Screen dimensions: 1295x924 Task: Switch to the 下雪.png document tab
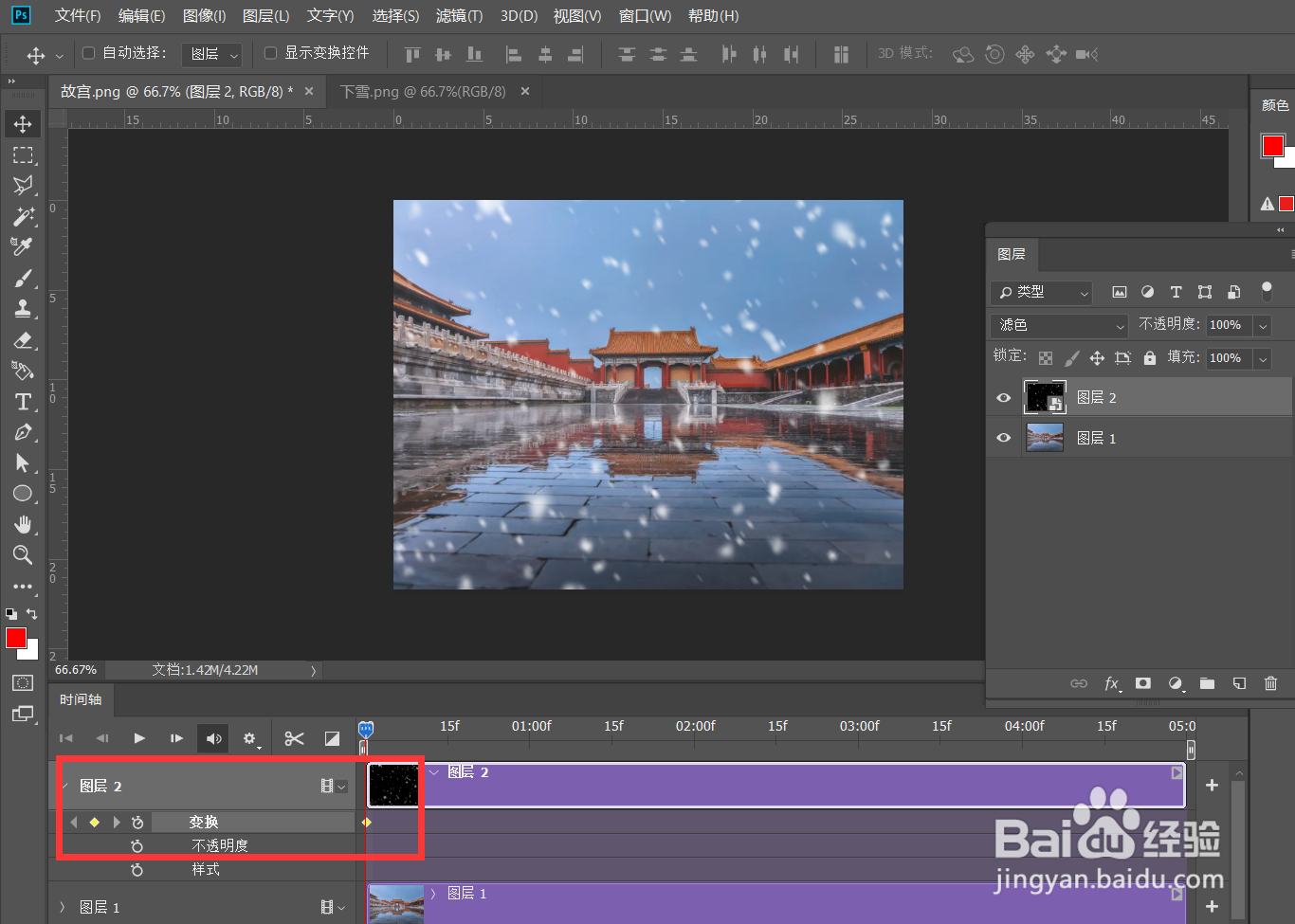pos(425,91)
